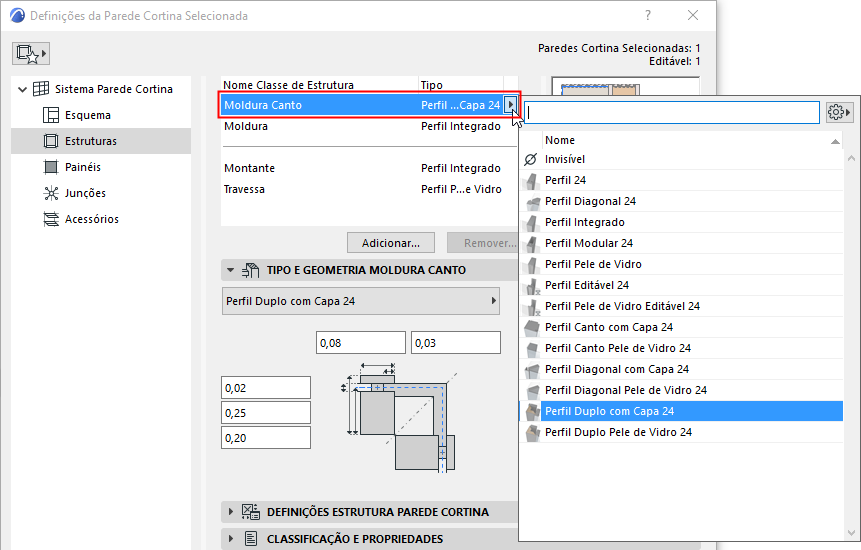This screenshot has height=550, width=861.
Task: Click the search field in the profile popup
Action: 672,112
